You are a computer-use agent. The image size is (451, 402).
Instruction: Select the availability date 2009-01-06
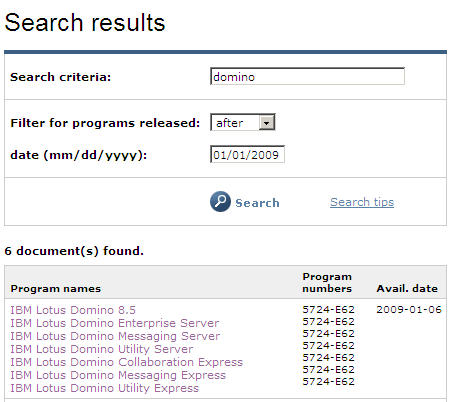coord(409,310)
